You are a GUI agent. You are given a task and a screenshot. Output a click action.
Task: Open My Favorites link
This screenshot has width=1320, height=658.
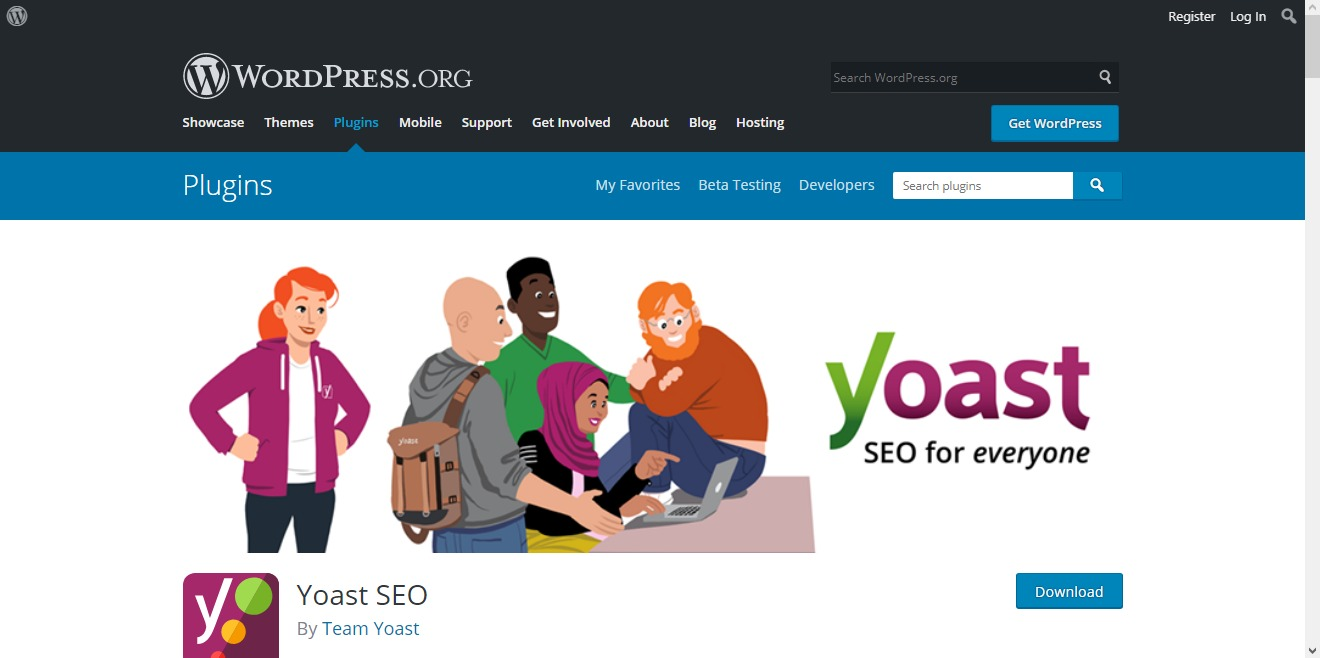pos(638,185)
